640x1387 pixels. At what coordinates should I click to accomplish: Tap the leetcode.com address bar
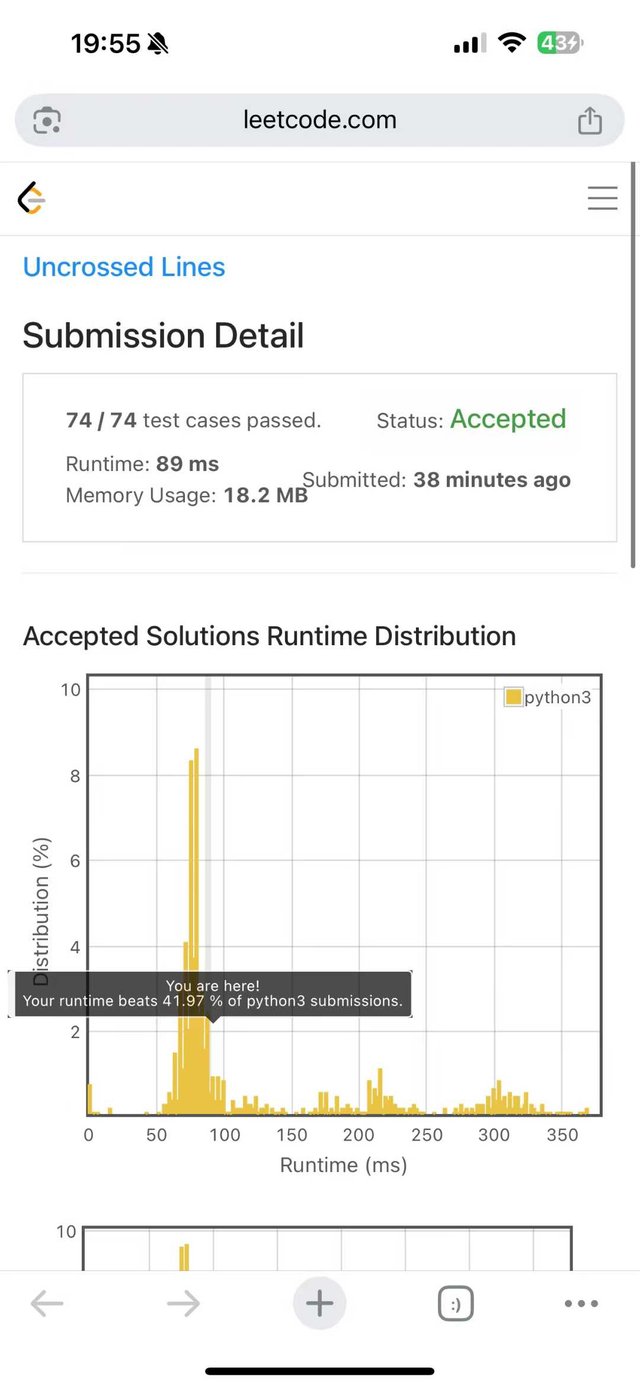[320, 120]
